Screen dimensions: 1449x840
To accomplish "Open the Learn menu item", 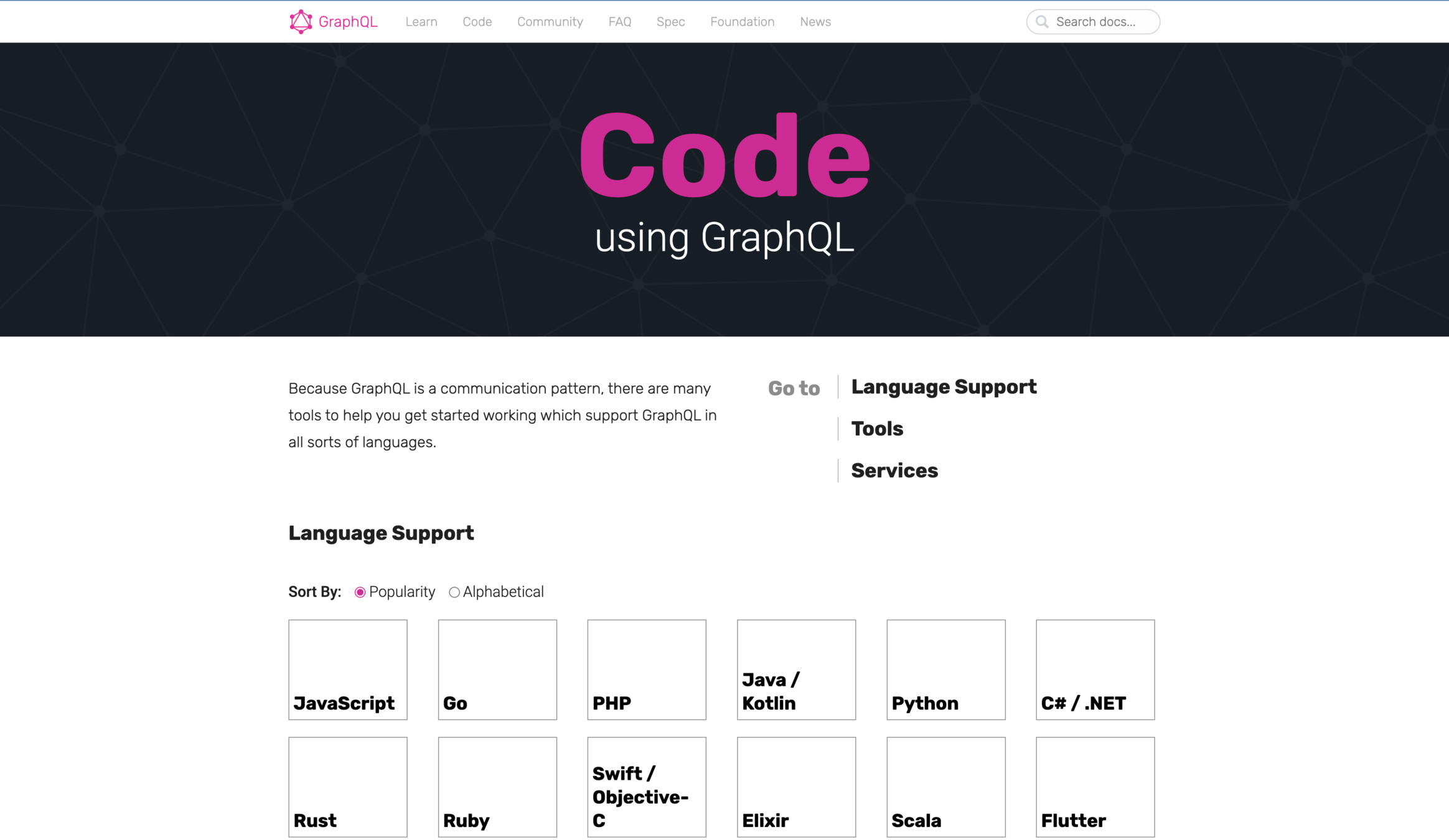I will (421, 22).
